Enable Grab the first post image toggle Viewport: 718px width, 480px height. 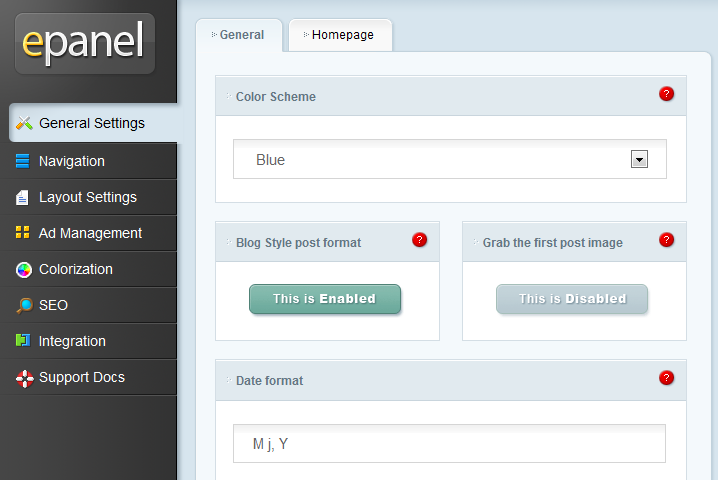[x=572, y=299]
